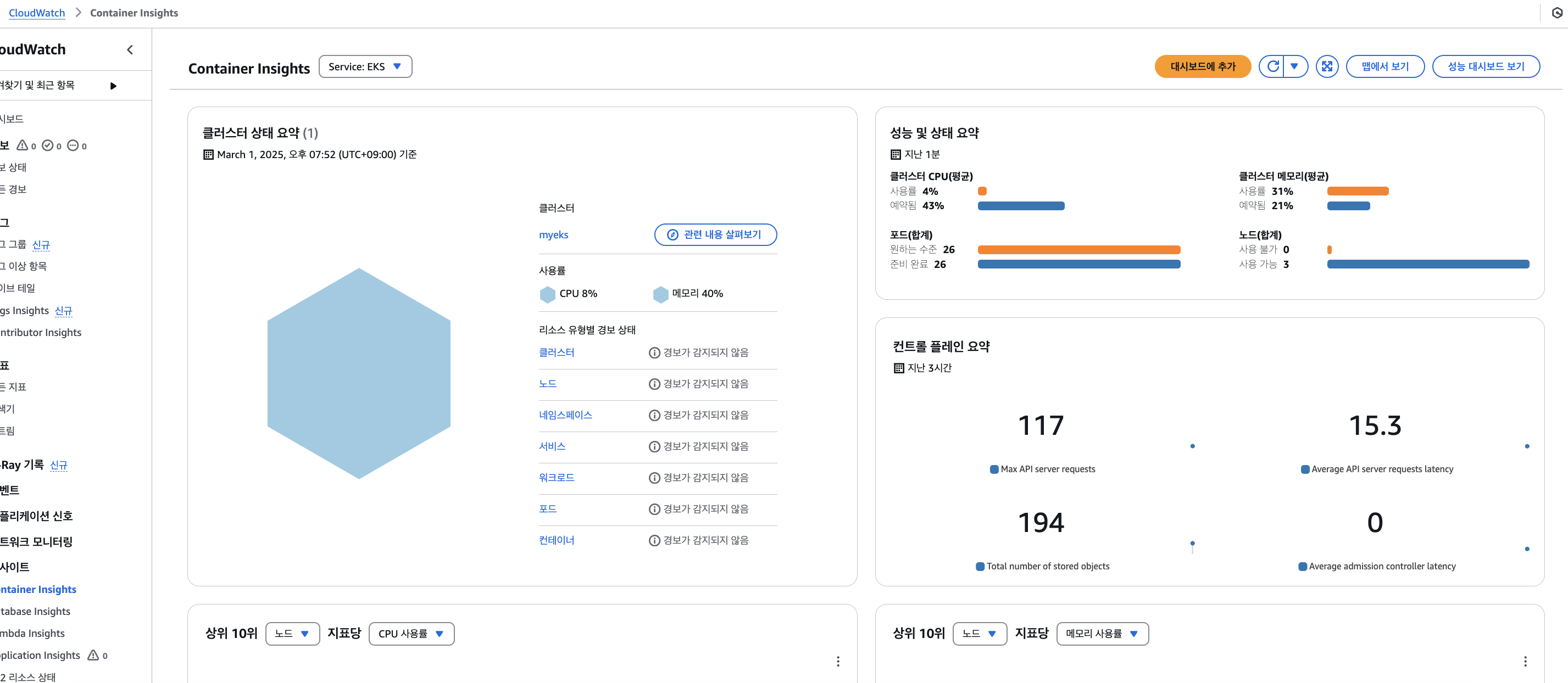1568x683 pixels.
Task: Click the orange add to dashboard button
Action: [x=1202, y=66]
